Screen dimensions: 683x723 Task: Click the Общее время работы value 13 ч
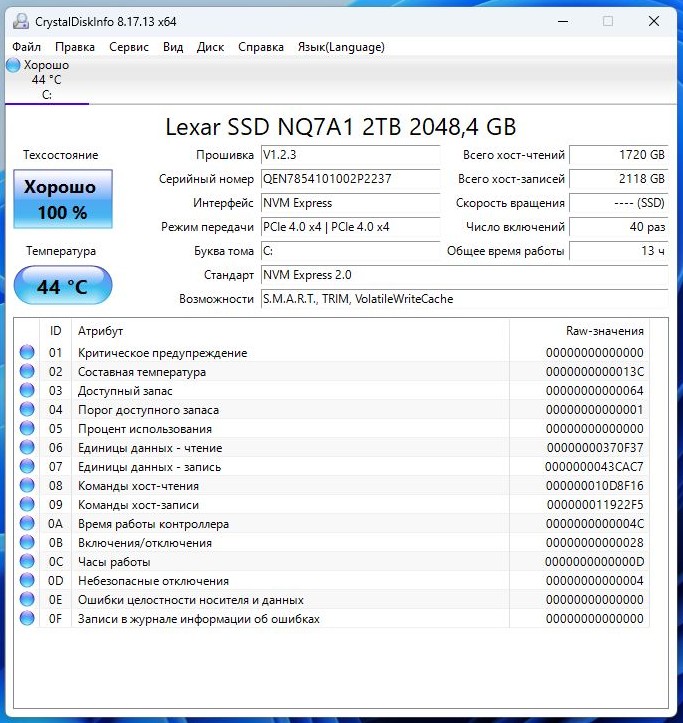619,251
